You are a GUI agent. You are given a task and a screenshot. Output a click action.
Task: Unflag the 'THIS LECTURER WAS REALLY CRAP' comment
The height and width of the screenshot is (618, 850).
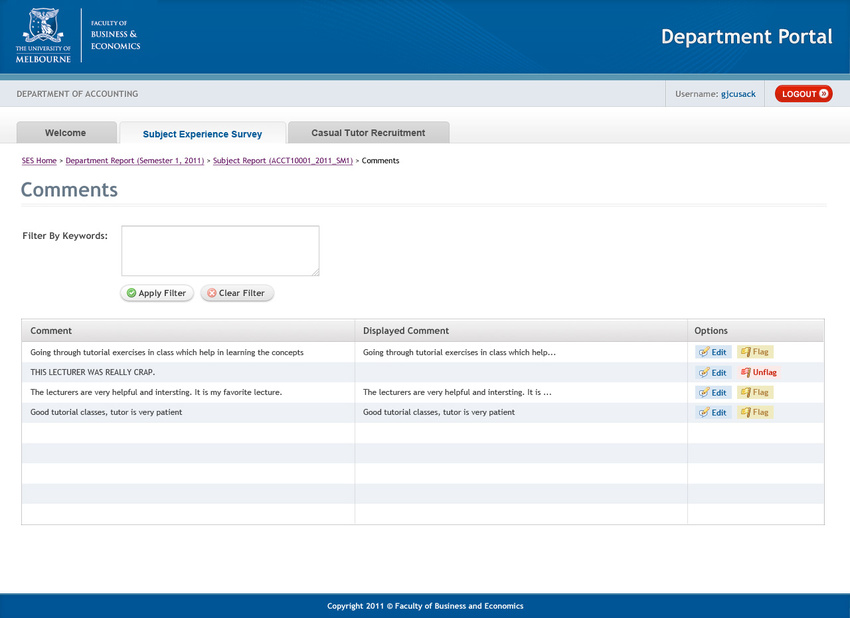coord(759,372)
